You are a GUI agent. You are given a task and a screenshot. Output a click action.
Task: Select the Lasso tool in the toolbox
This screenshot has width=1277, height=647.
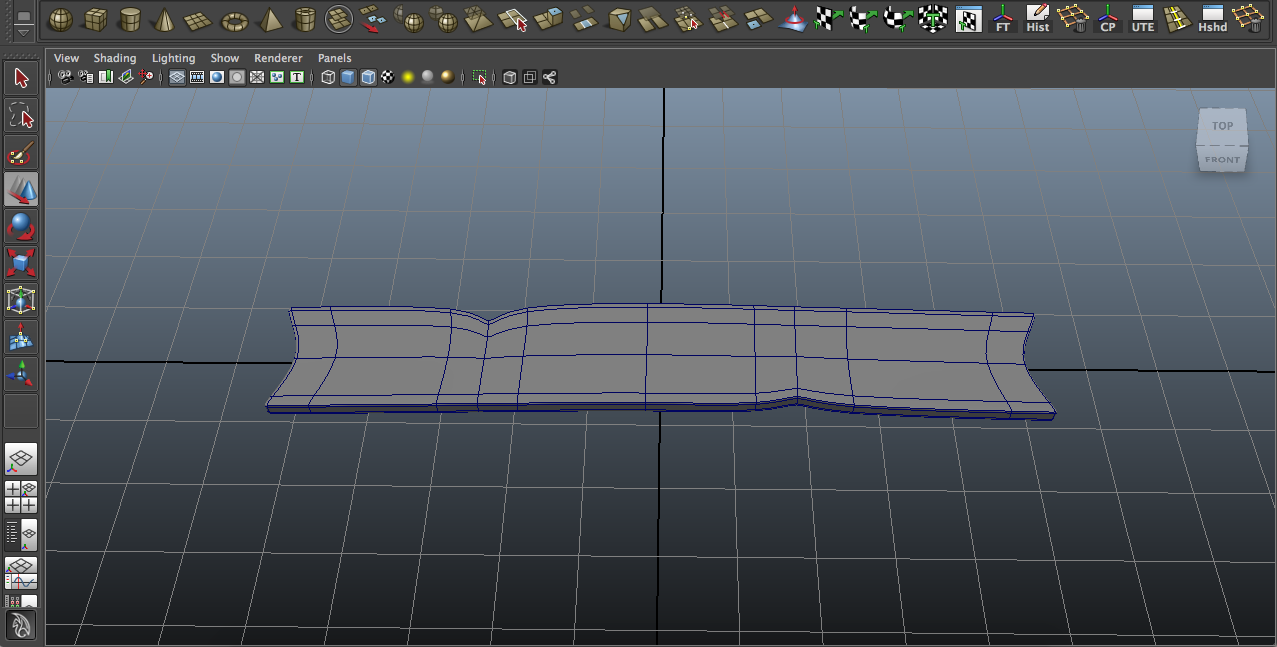tap(21, 114)
